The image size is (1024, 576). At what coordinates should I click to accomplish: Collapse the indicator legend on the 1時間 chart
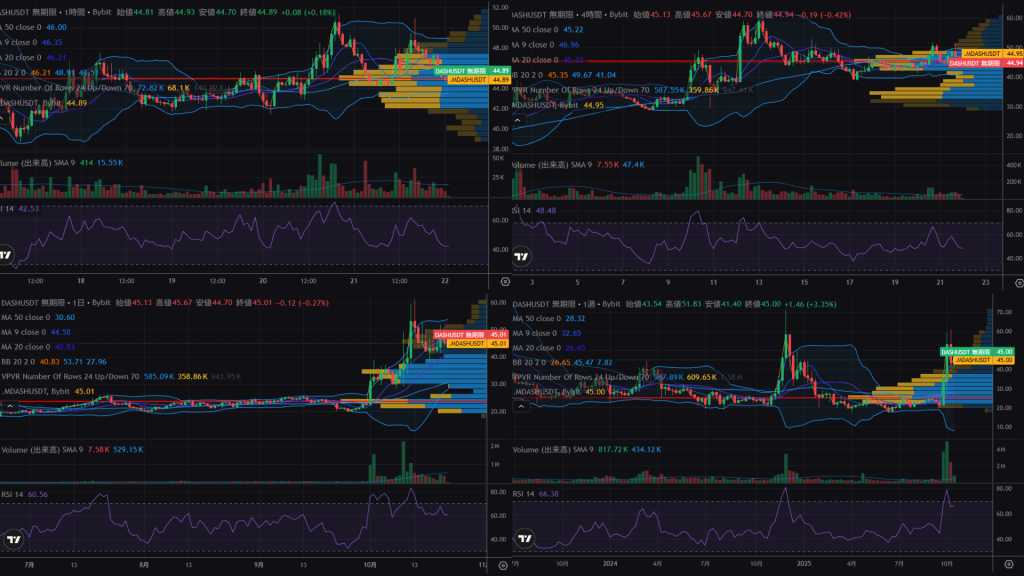pos(5,118)
